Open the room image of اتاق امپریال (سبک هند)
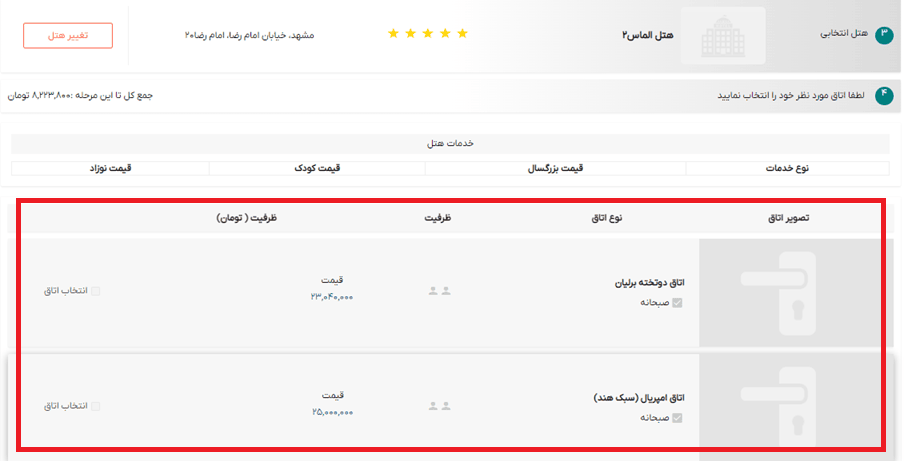This screenshot has height=461, width=905. 793,405
